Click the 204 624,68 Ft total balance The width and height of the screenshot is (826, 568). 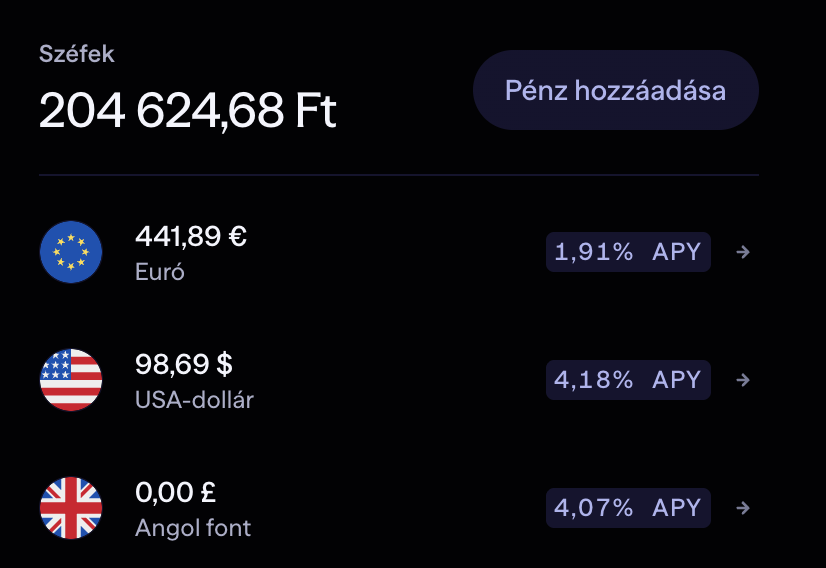click(188, 111)
